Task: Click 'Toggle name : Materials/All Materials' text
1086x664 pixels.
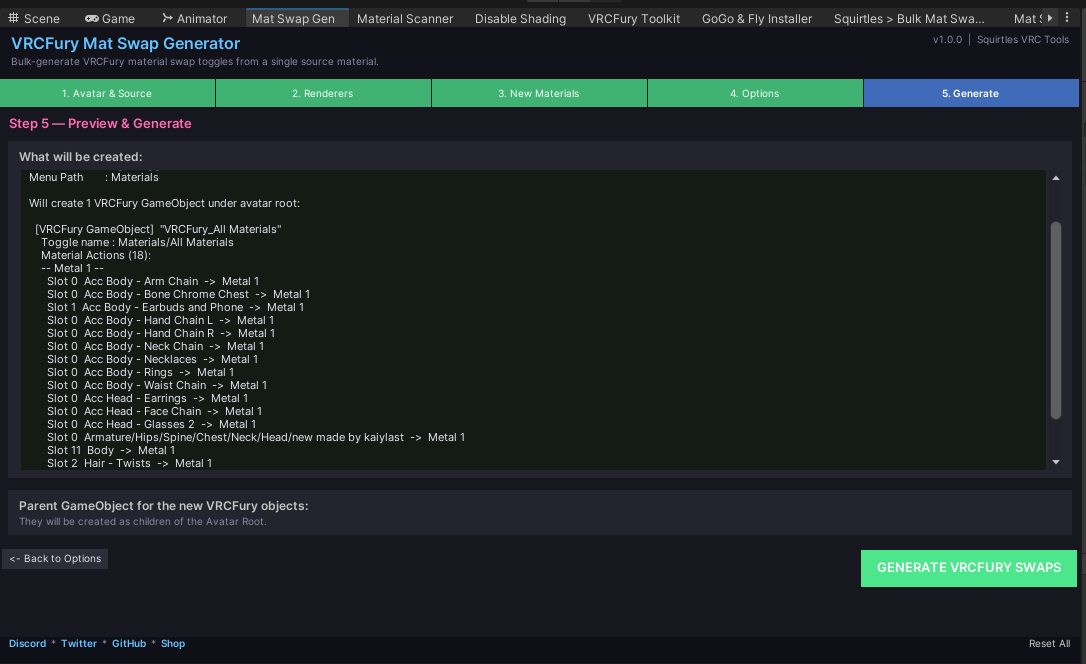Action: coord(137,242)
